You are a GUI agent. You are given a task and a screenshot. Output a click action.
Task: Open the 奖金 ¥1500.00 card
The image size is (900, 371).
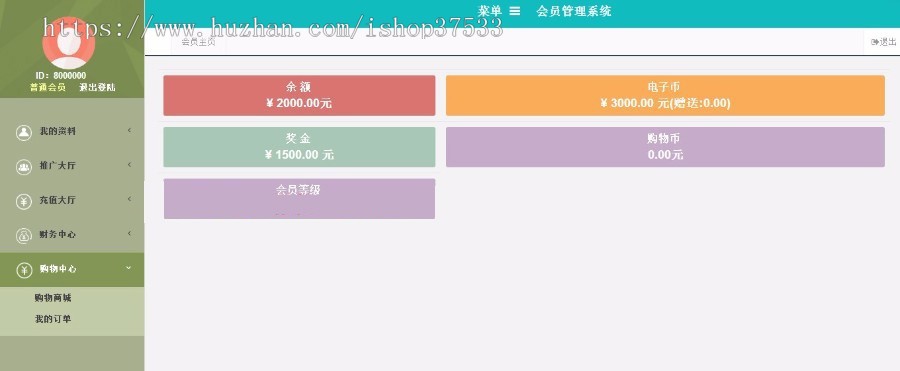(x=299, y=147)
